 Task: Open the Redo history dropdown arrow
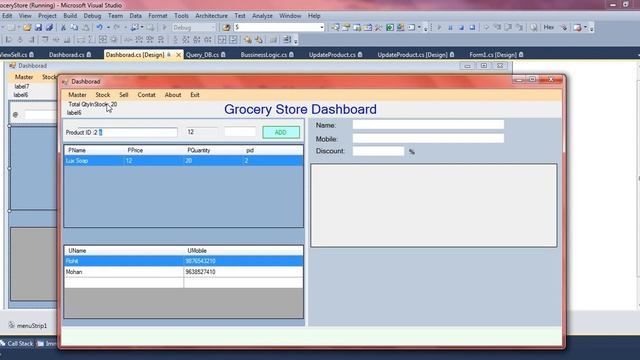(125, 27)
